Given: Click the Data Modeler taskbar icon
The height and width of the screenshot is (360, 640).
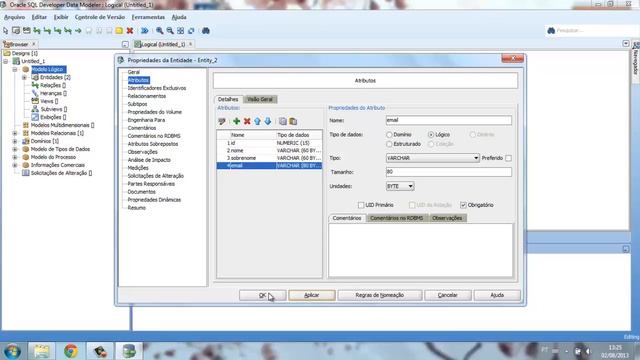Looking at the screenshot, I should coord(129,351).
